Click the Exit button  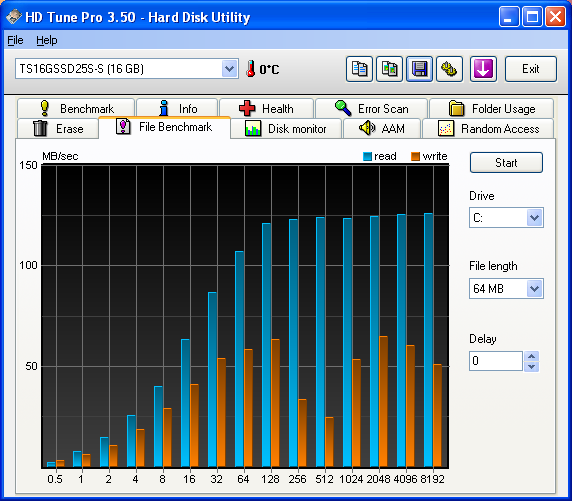point(530,69)
